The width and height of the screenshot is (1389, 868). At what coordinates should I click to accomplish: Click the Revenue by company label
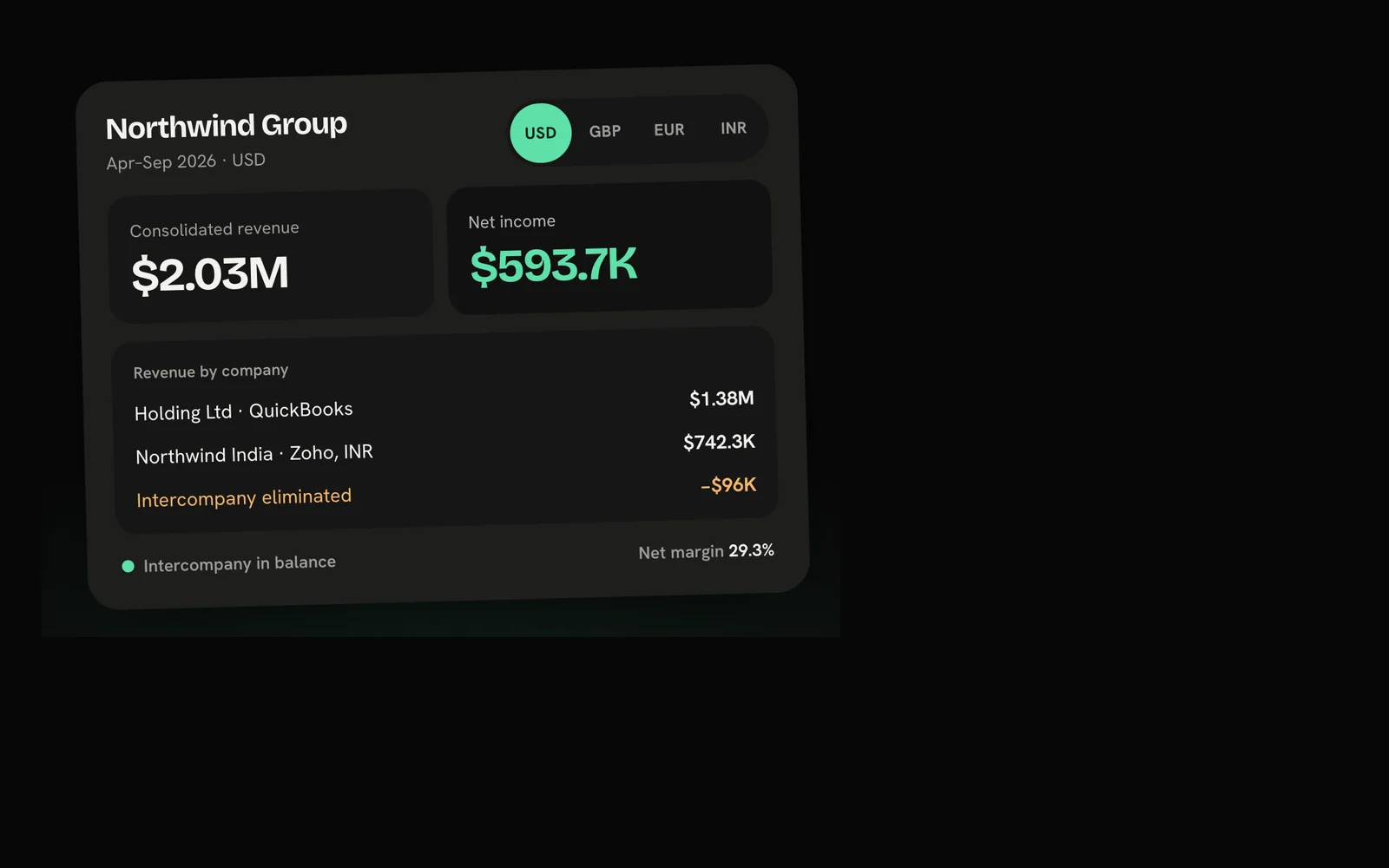[211, 372]
